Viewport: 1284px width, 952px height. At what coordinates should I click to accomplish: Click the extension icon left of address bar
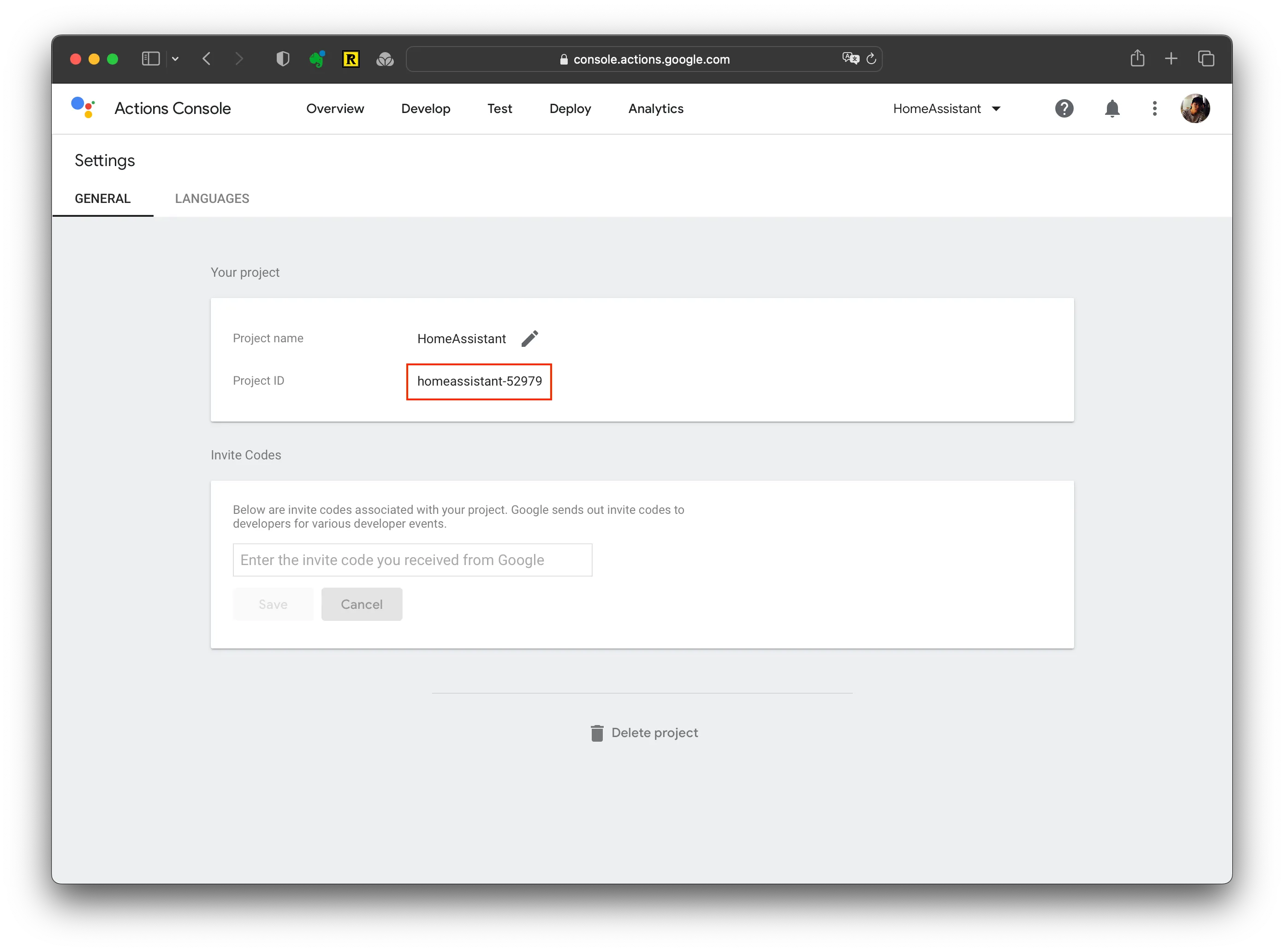click(x=384, y=59)
